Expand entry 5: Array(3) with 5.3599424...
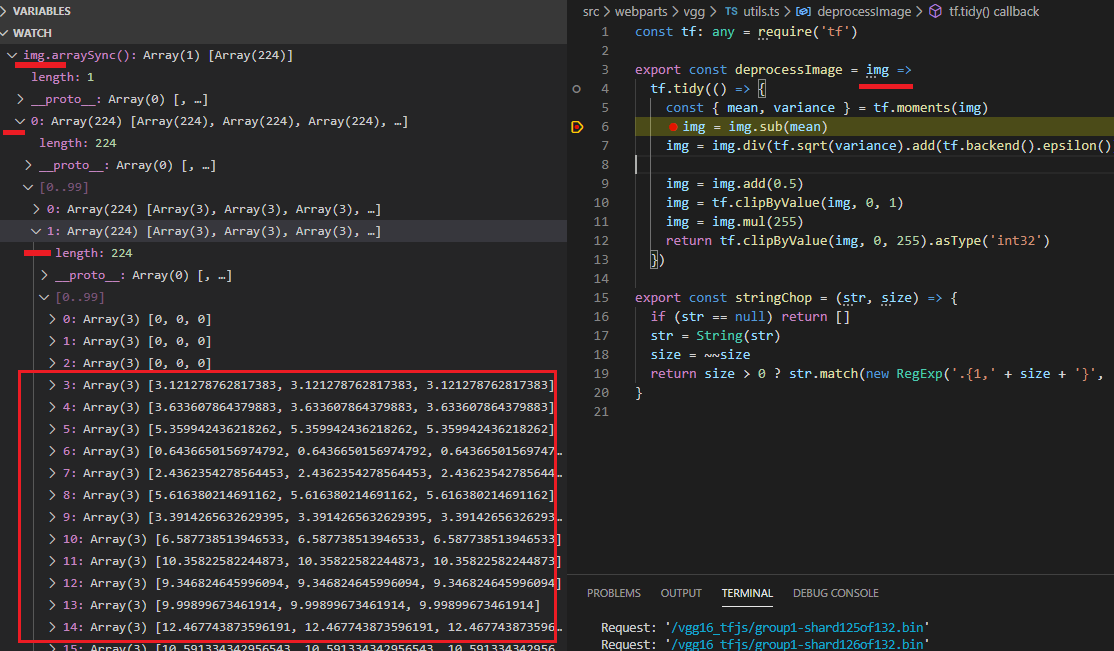Image resolution: width=1114 pixels, height=651 pixels. (x=53, y=429)
